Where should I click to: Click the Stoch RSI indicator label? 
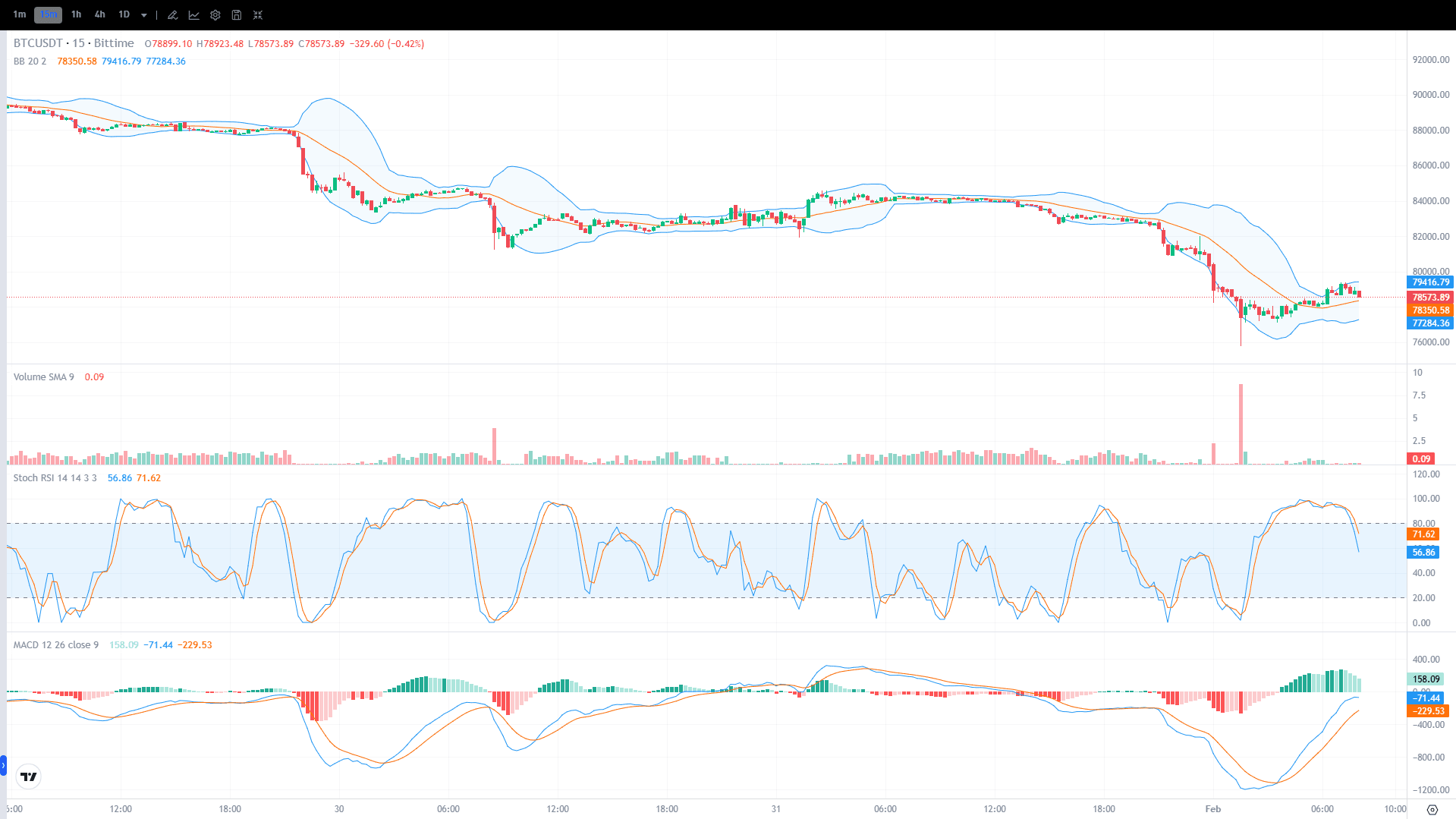[x=55, y=477]
